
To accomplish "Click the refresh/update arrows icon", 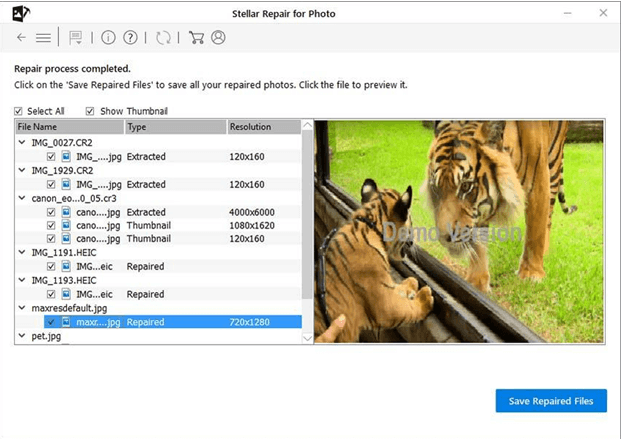I will tap(163, 38).
